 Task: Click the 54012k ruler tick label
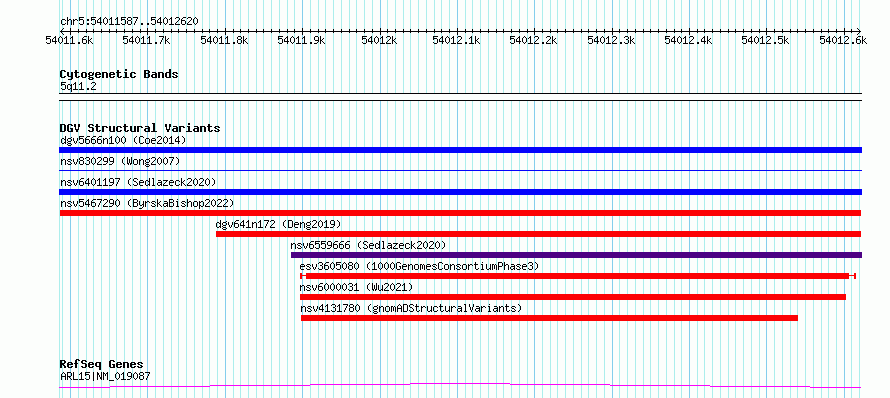pyautogui.click(x=379, y=40)
